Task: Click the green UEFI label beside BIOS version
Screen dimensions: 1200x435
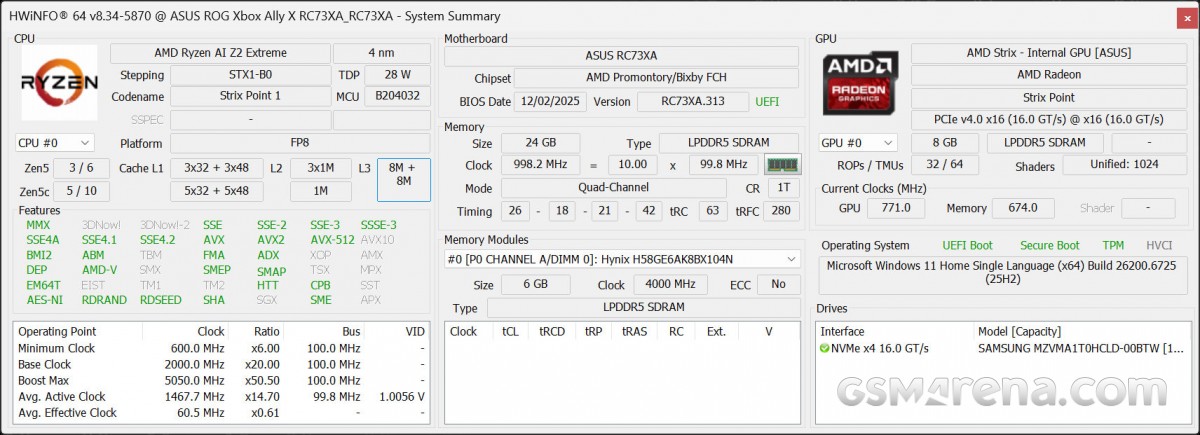Action: 767,102
